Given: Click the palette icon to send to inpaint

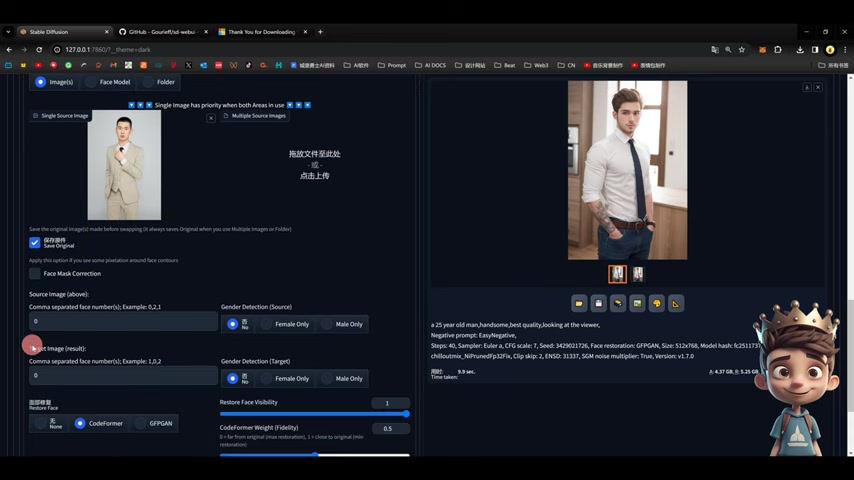Looking at the screenshot, I should [x=657, y=303].
